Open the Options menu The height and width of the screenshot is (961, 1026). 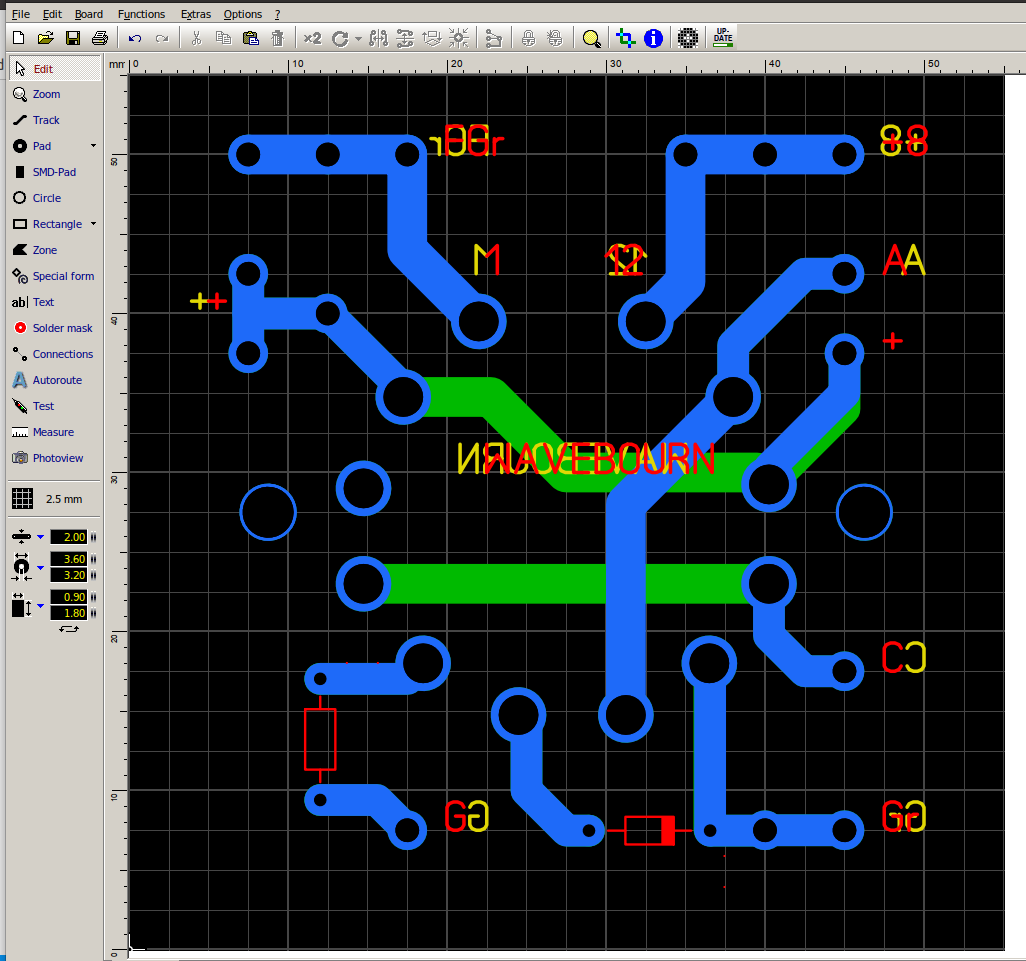(x=243, y=14)
